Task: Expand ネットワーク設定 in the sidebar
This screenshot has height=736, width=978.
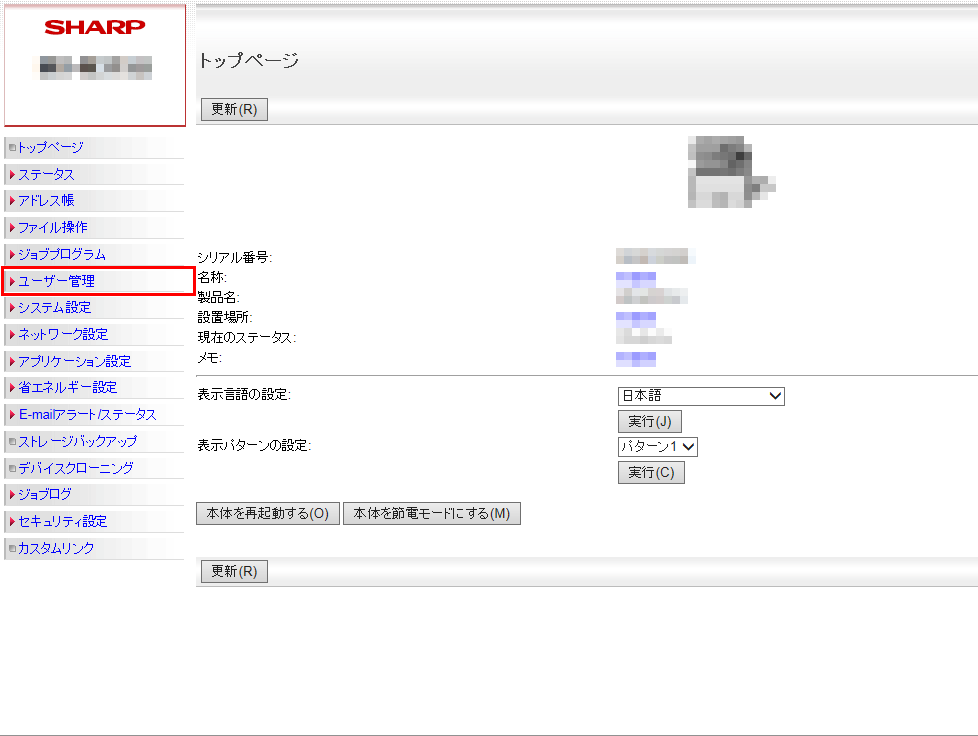Action: click(63, 335)
